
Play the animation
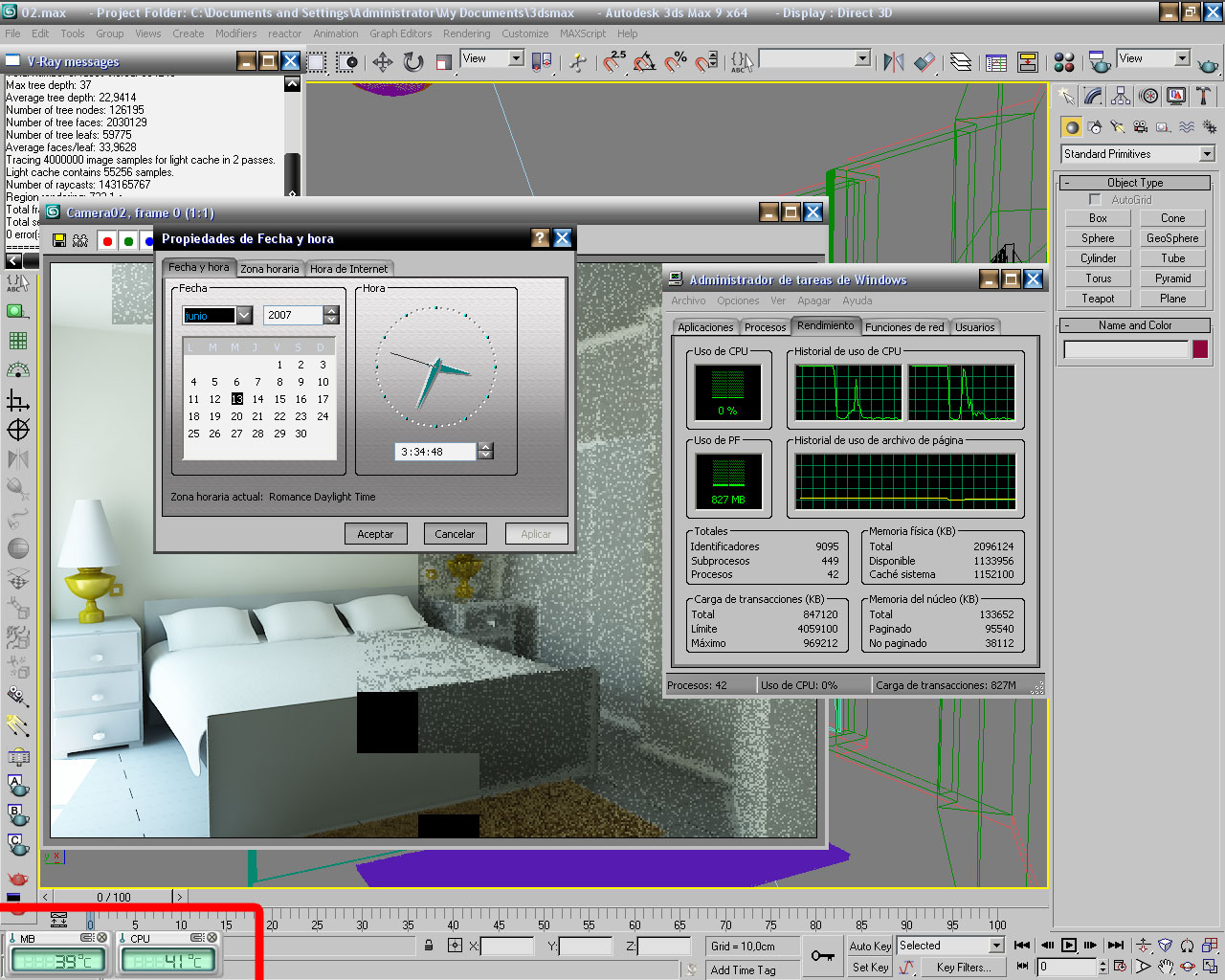pyautogui.click(x=1069, y=946)
